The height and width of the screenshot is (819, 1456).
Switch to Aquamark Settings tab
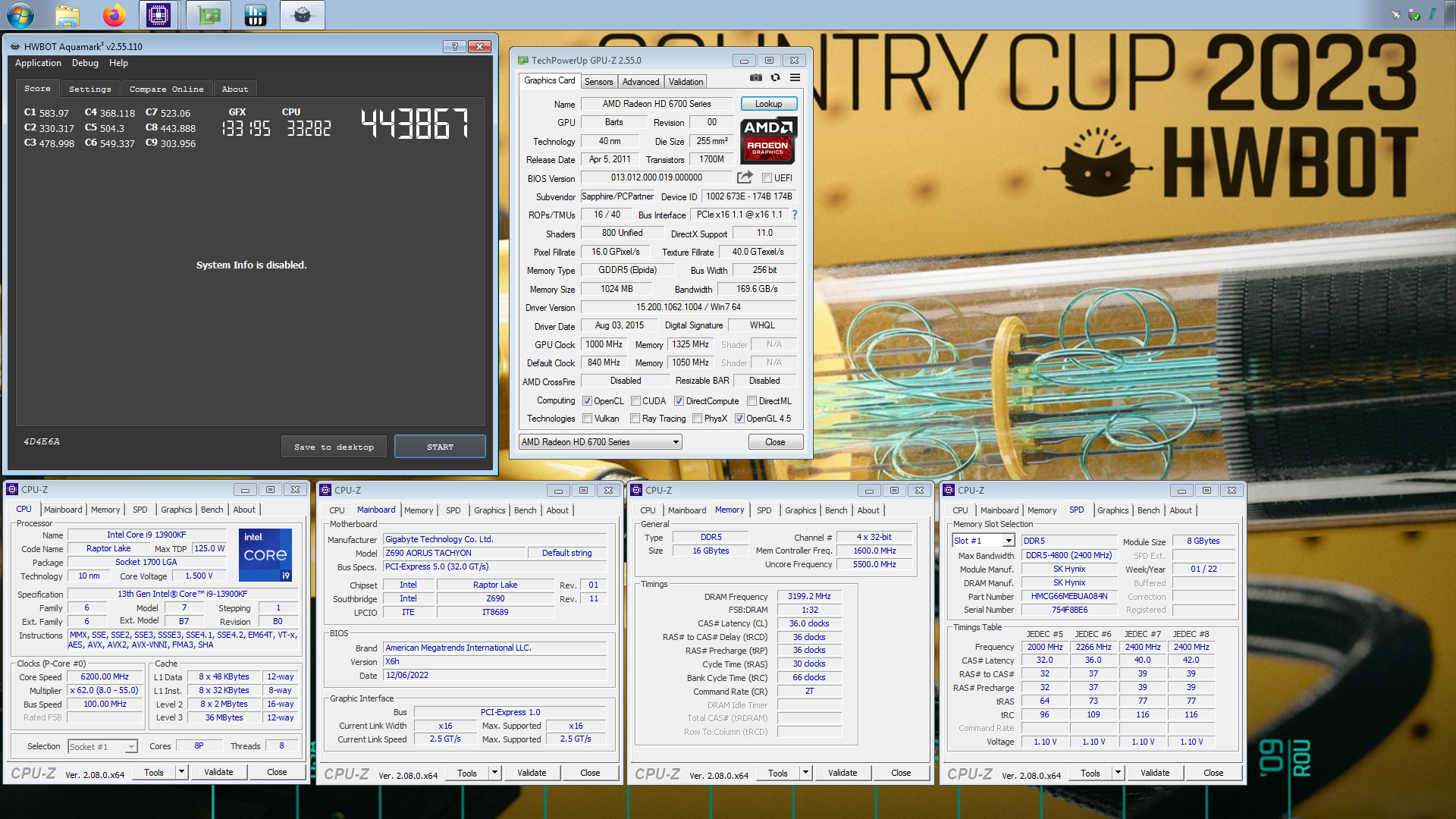pos(89,89)
